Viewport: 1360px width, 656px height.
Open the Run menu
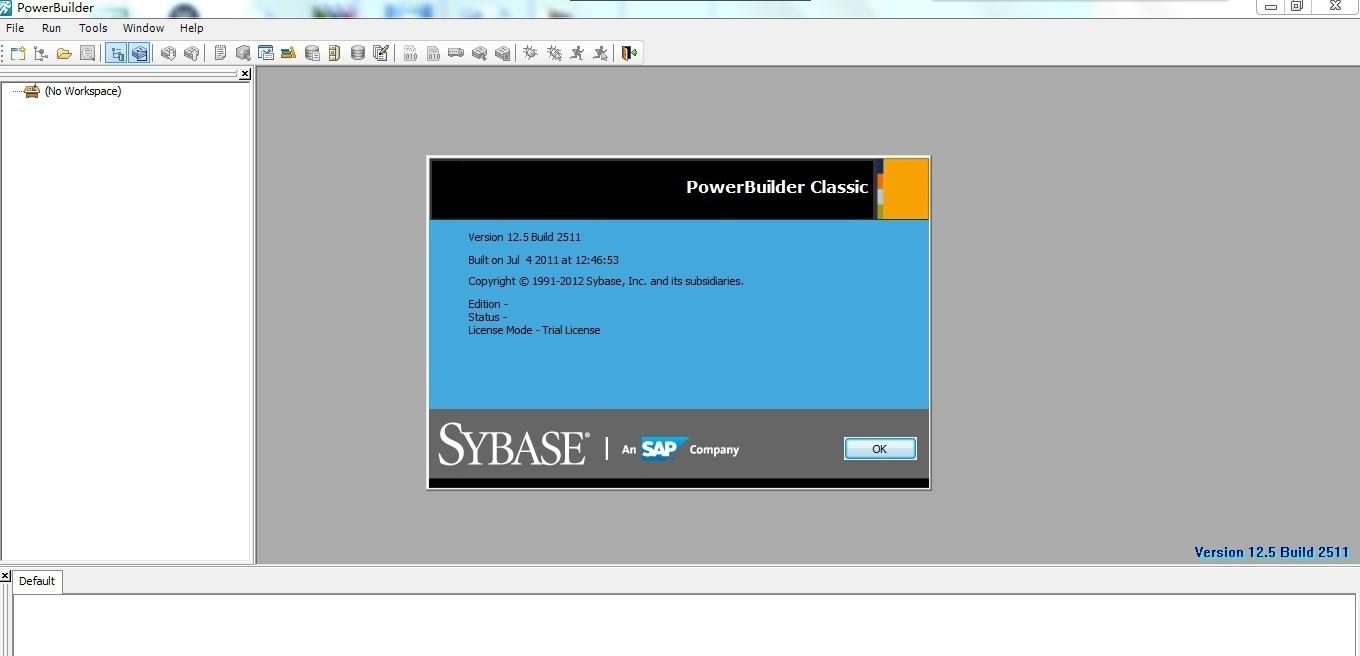pos(51,28)
